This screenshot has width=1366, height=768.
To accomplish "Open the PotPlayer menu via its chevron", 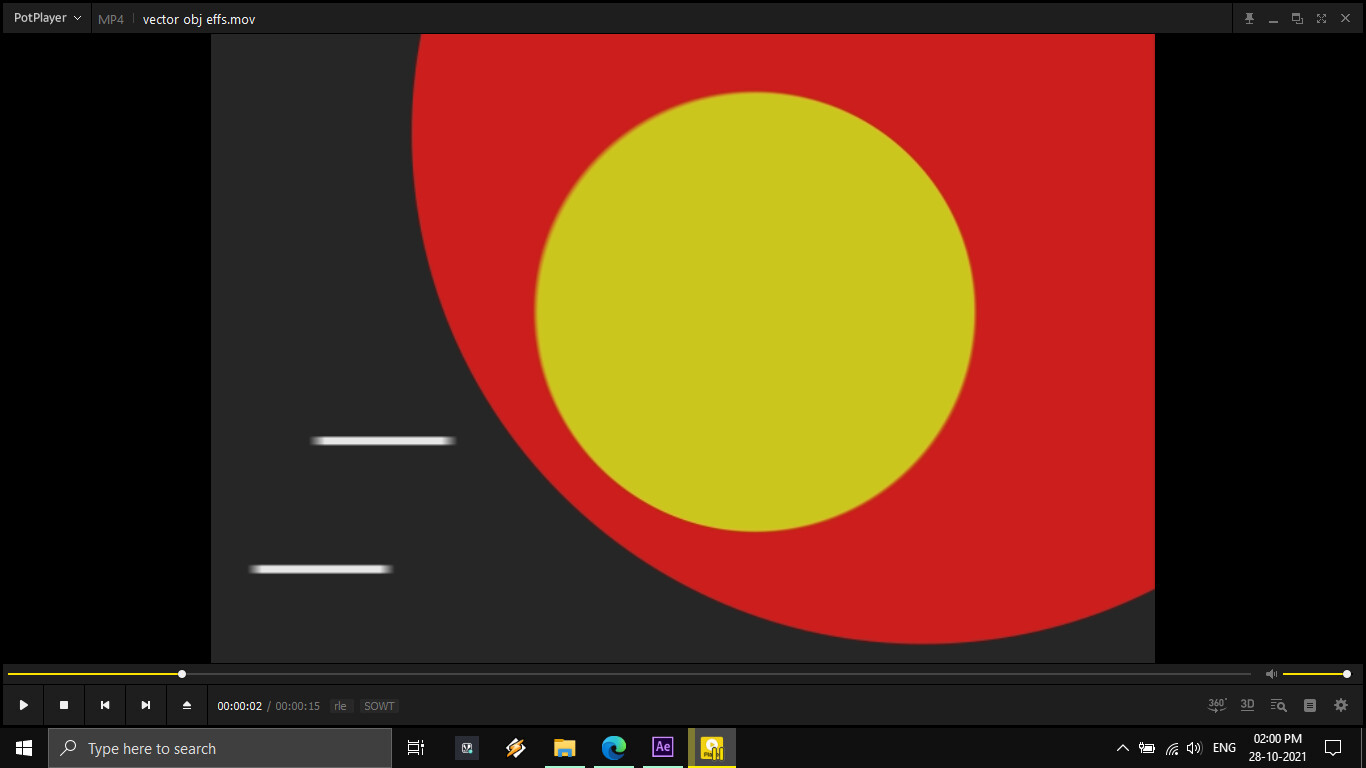I will click(x=78, y=17).
